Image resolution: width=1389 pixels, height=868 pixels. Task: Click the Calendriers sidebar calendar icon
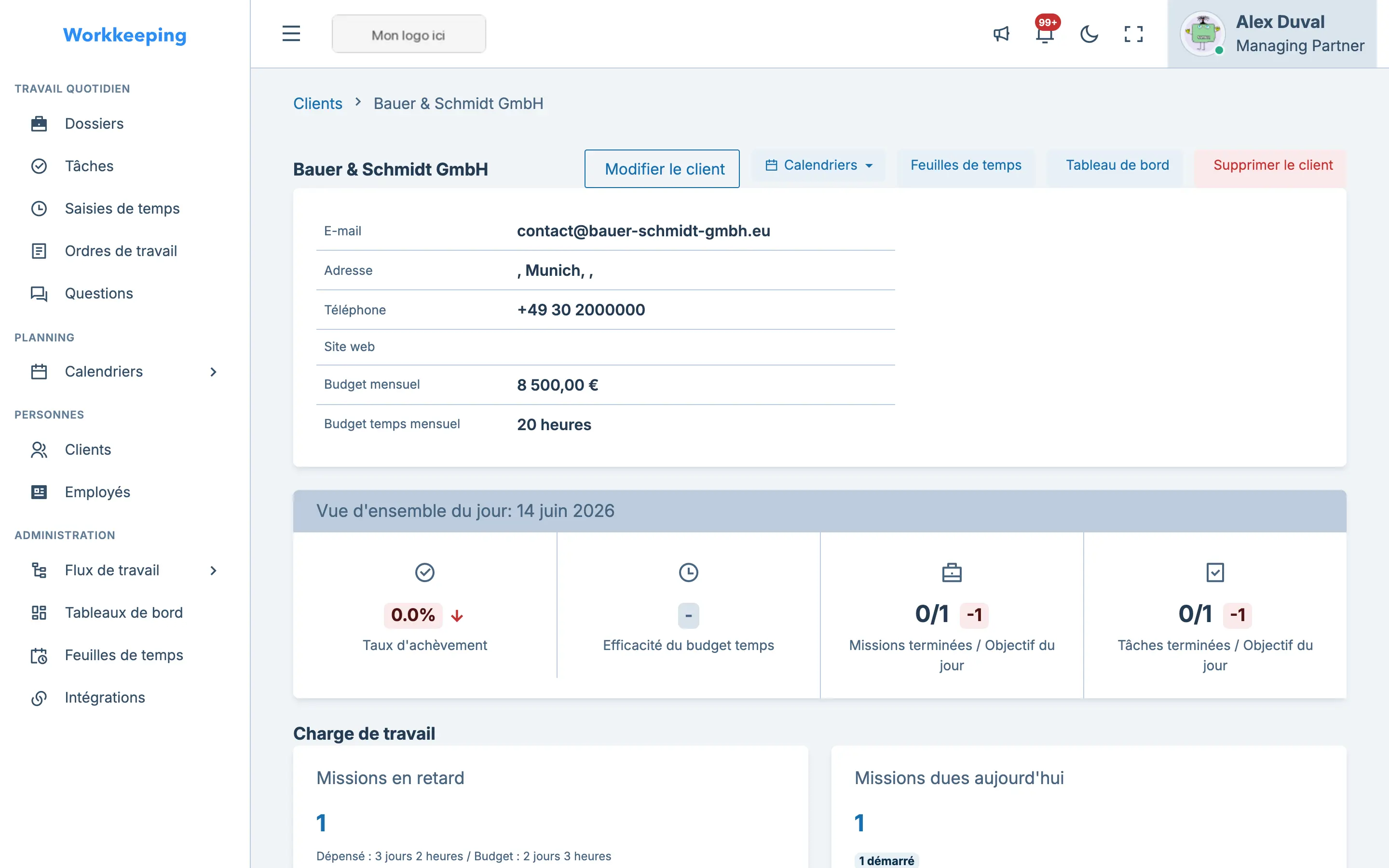coord(39,372)
